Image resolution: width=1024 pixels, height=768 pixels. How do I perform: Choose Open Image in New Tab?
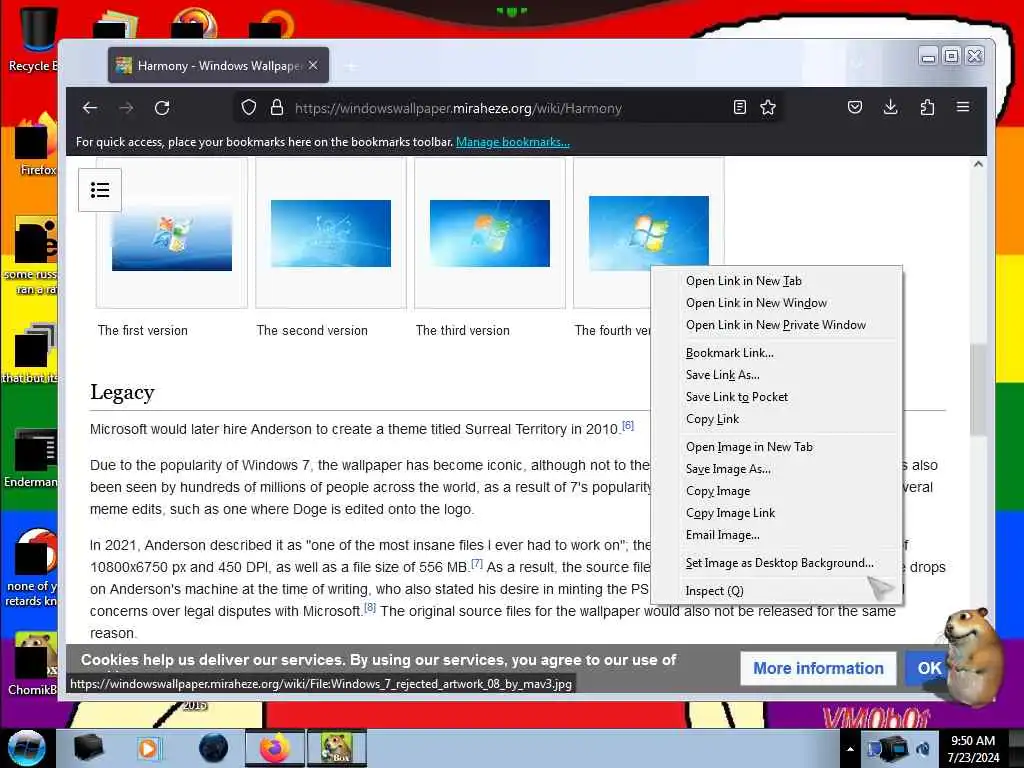click(776, 447)
